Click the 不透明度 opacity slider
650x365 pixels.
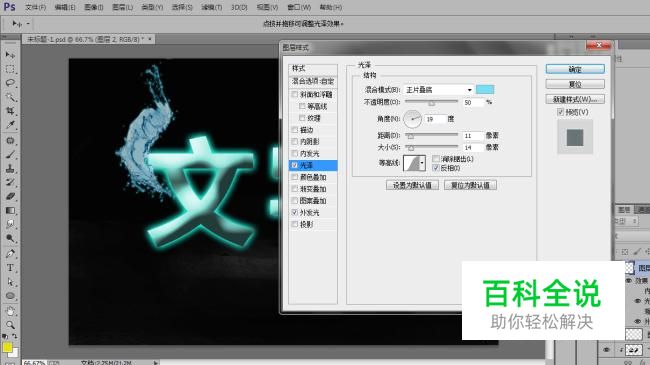pyautogui.click(x=431, y=102)
